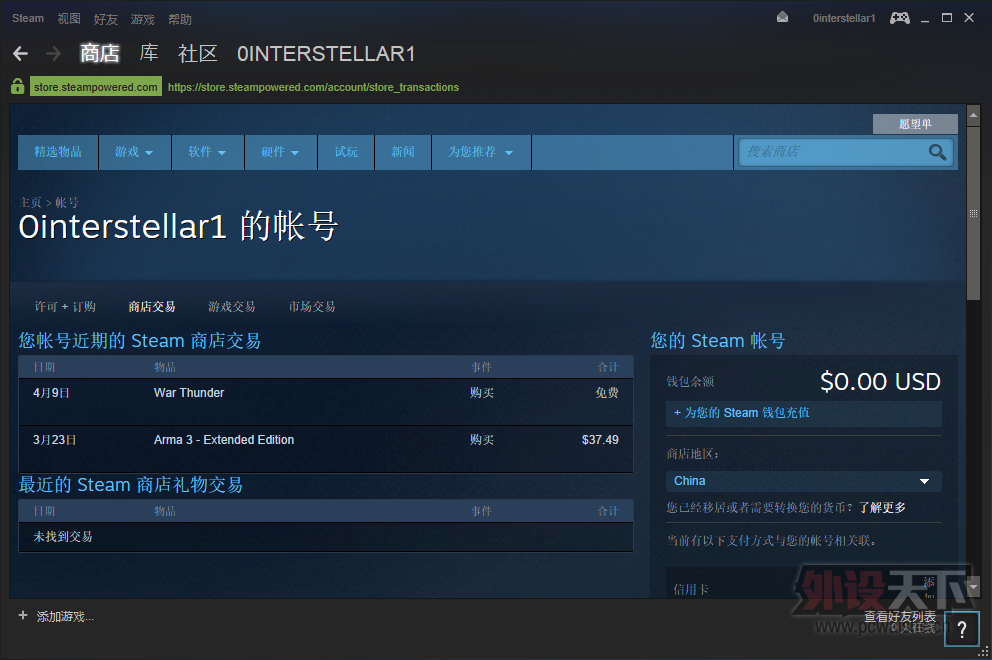
Task: Click the 免费 total for War Thunder
Action: tap(607, 393)
